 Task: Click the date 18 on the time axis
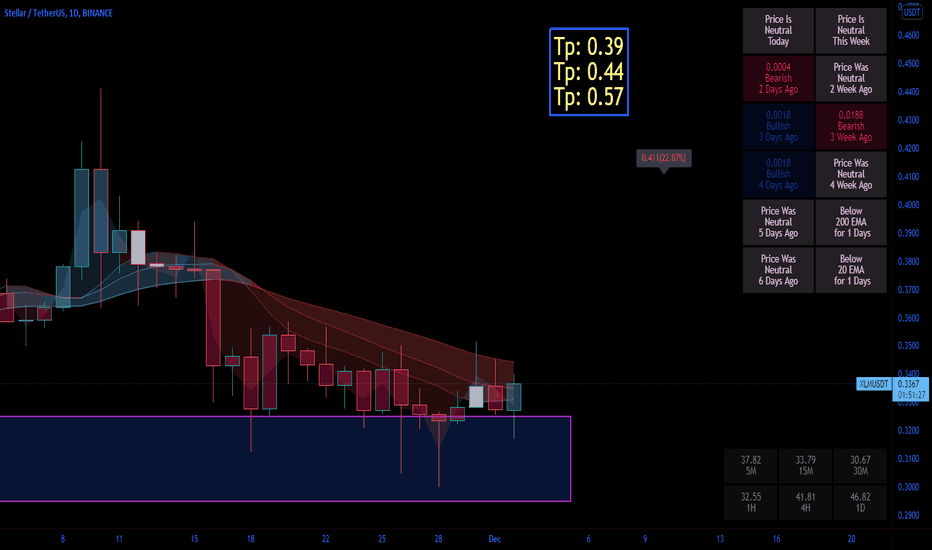coord(250,539)
